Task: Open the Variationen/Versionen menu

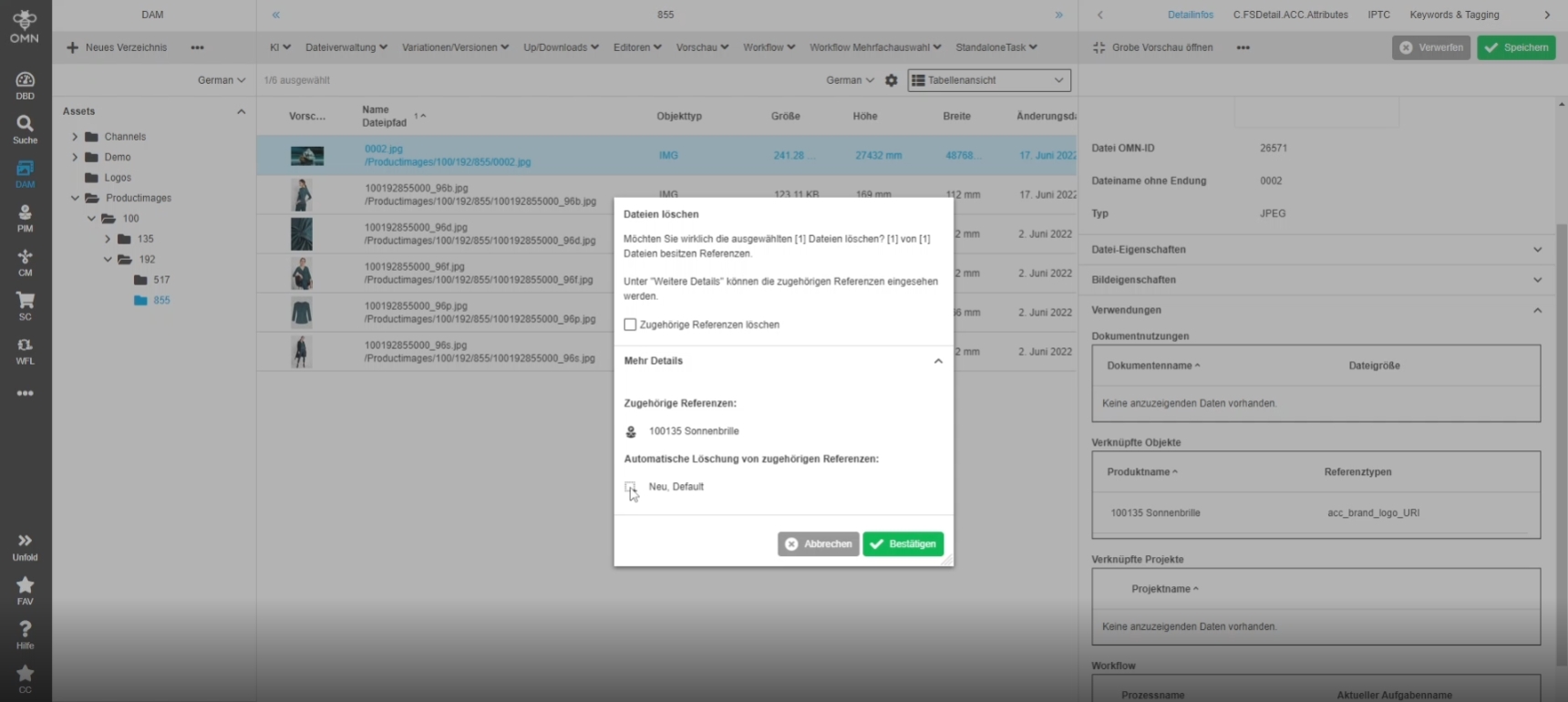Action: [x=456, y=47]
